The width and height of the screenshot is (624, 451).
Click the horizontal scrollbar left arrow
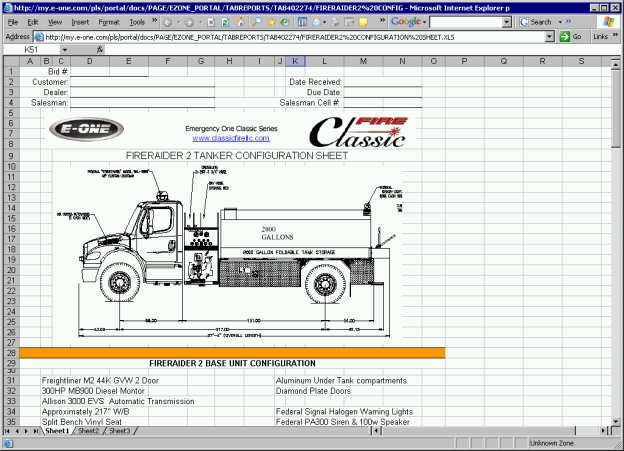[x=376, y=431]
